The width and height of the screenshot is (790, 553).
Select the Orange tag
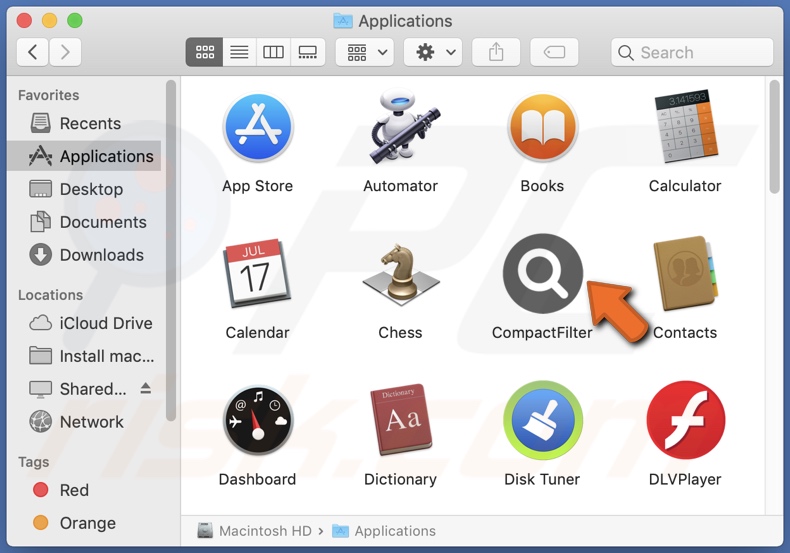[84, 523]
